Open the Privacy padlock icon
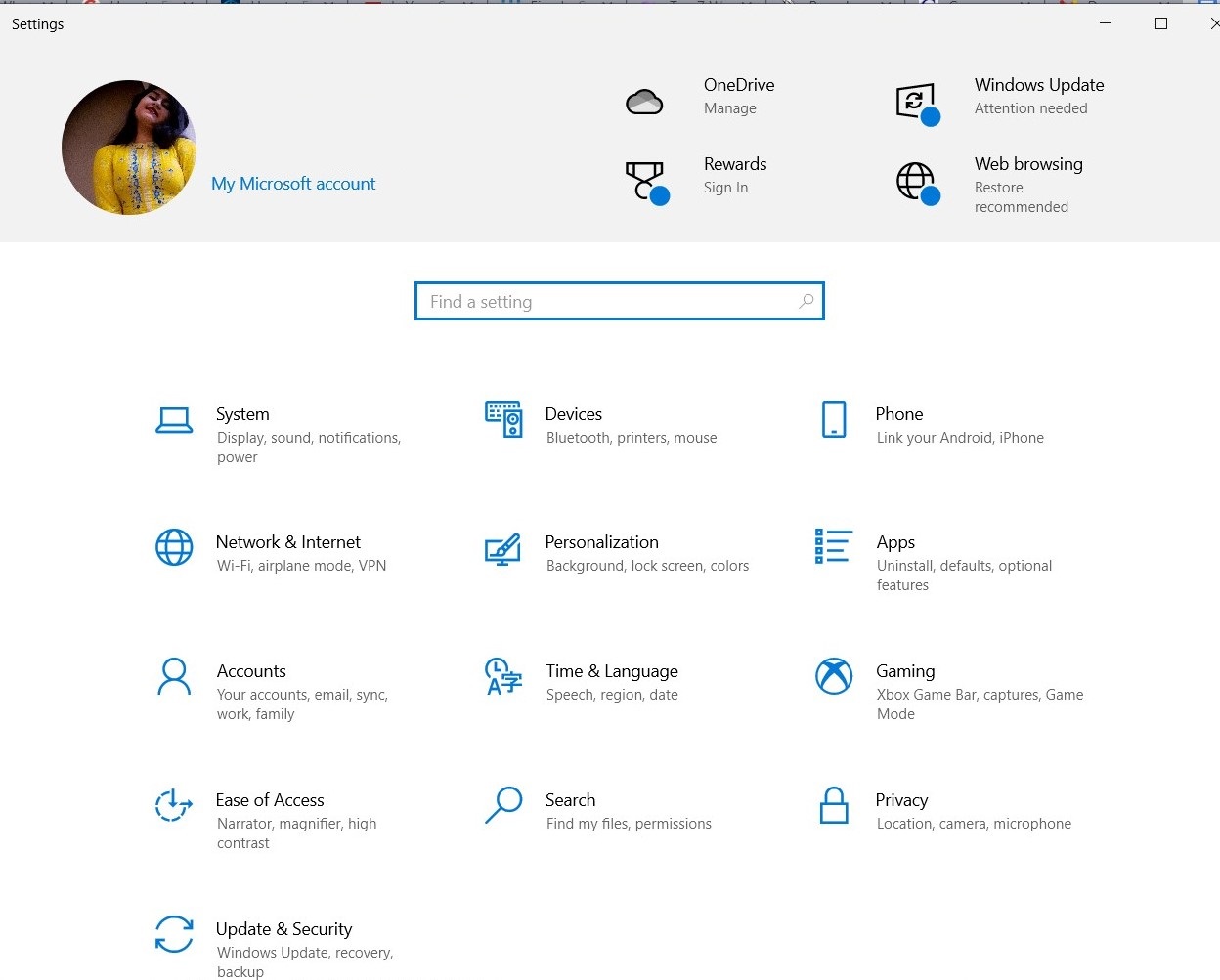This screenshot has height=980, width=1220. tap(834, 805)
